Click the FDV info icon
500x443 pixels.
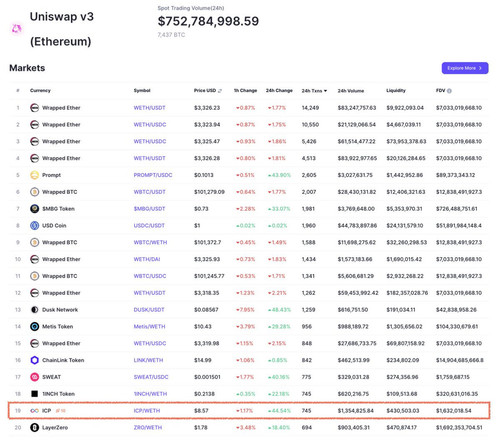click(449, 91)
